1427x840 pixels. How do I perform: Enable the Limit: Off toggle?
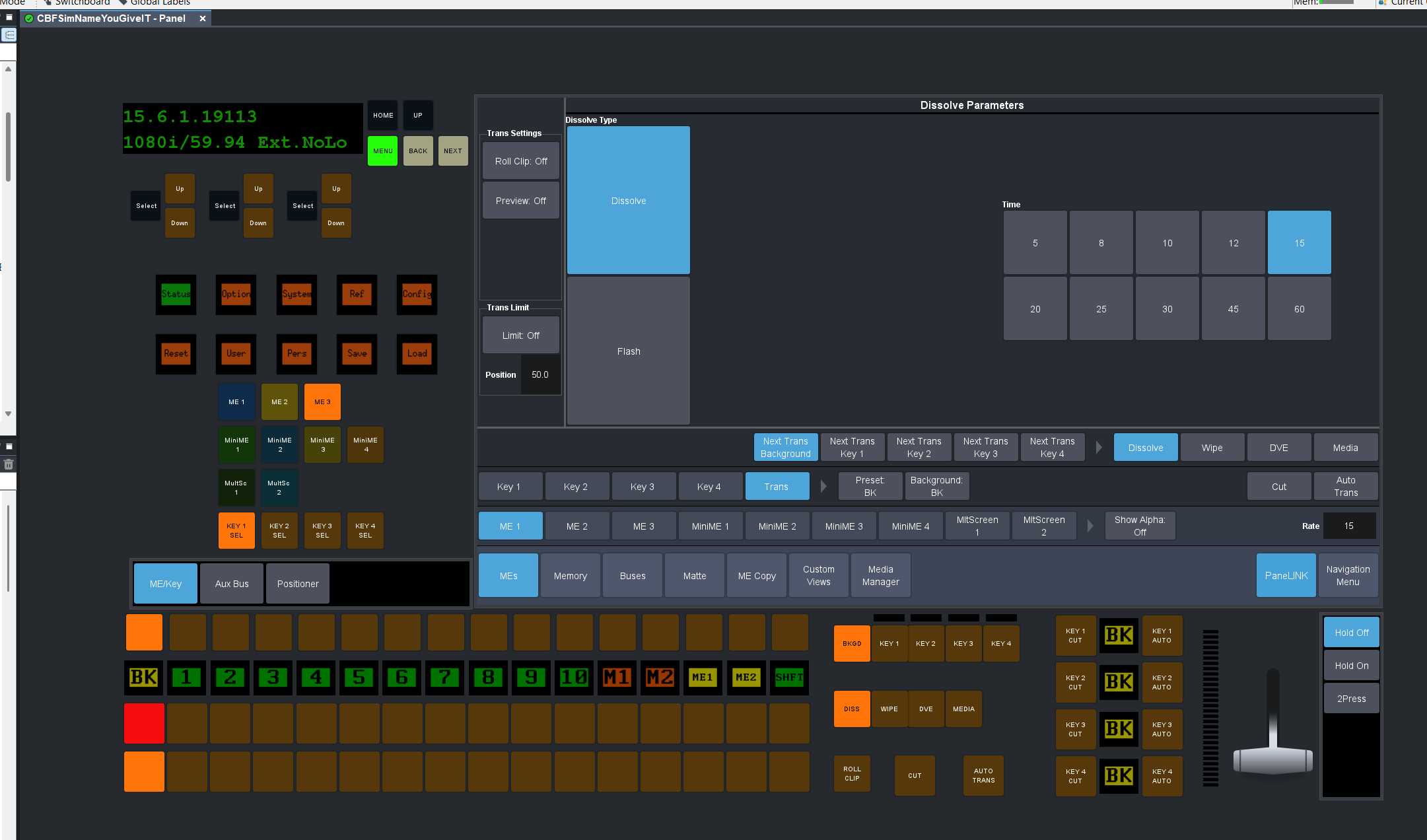[x=521, y=336]
